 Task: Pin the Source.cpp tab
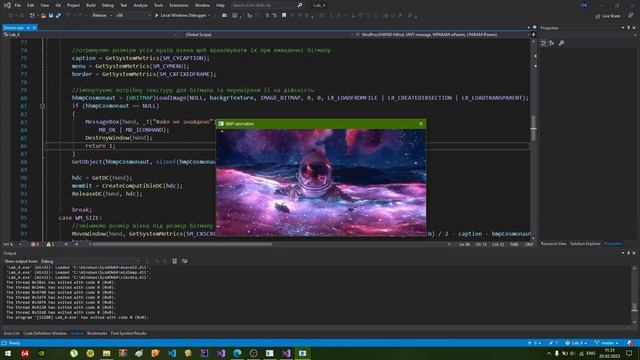click(28, 28)
